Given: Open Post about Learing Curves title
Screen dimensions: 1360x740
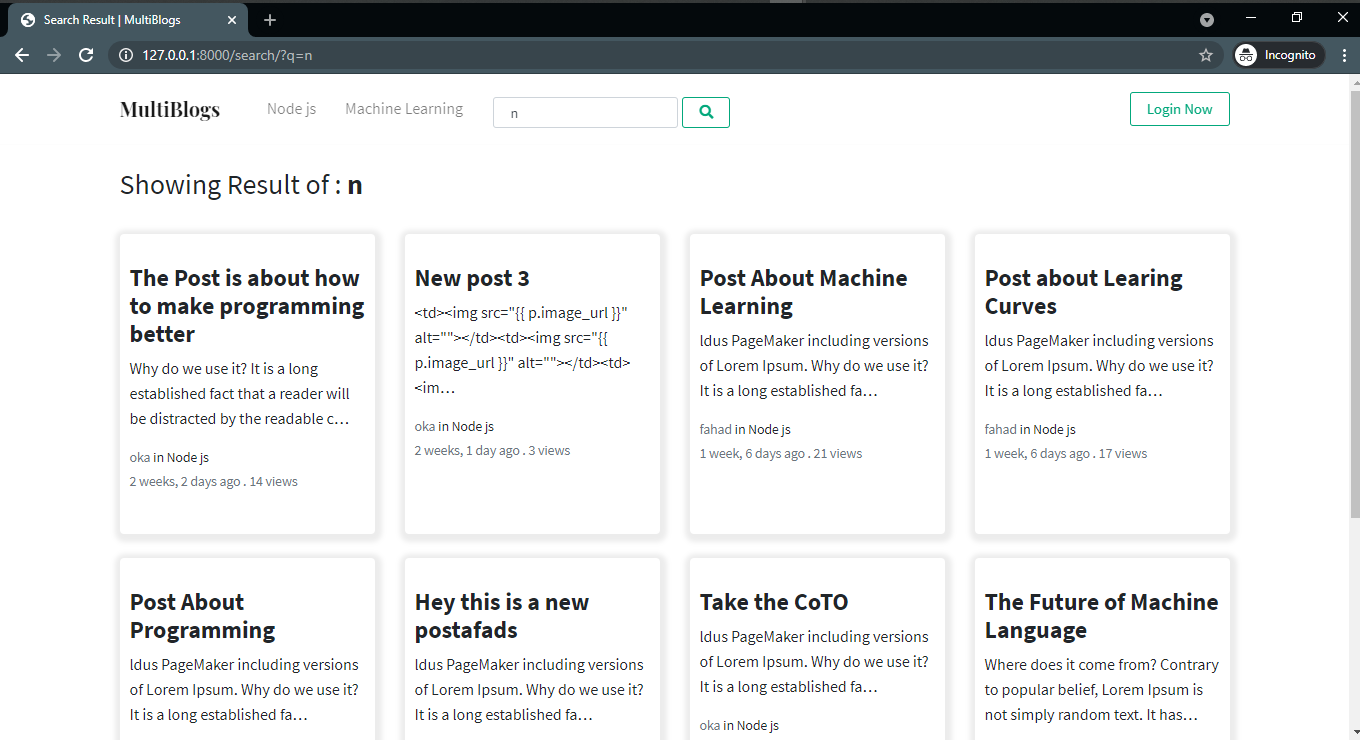Looking at the screenshot, I should [x=1083, y=292].
